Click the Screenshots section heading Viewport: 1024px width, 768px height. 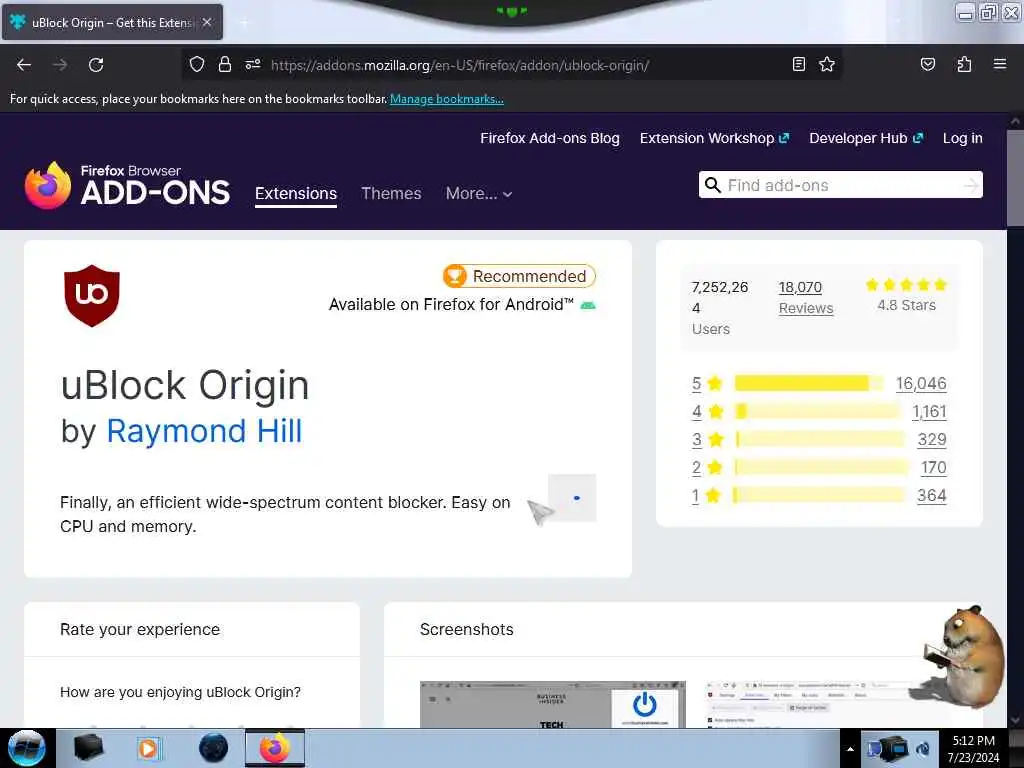(x=466, y=630)
